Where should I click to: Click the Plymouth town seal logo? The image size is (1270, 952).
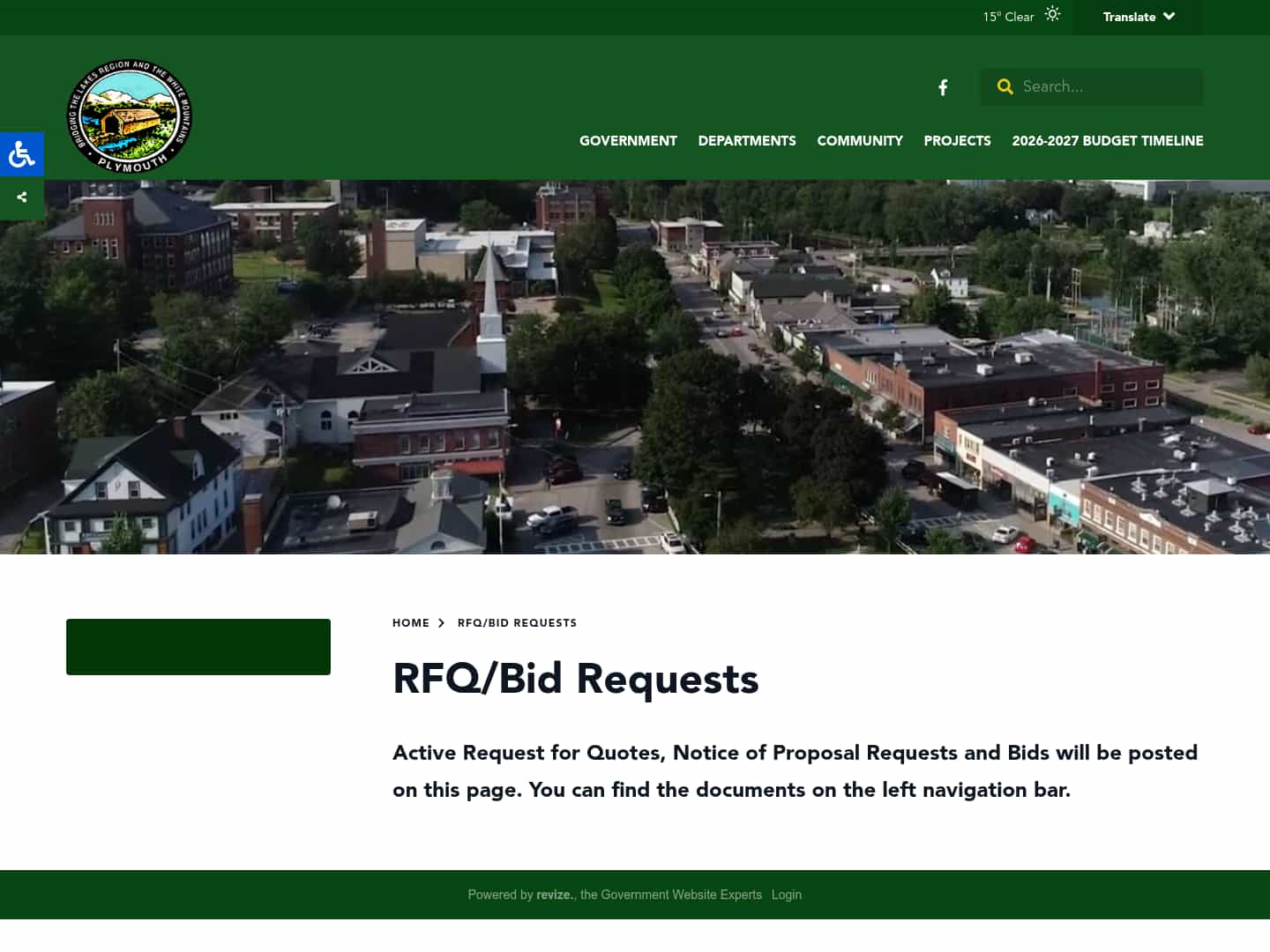(x=130, y=115)
